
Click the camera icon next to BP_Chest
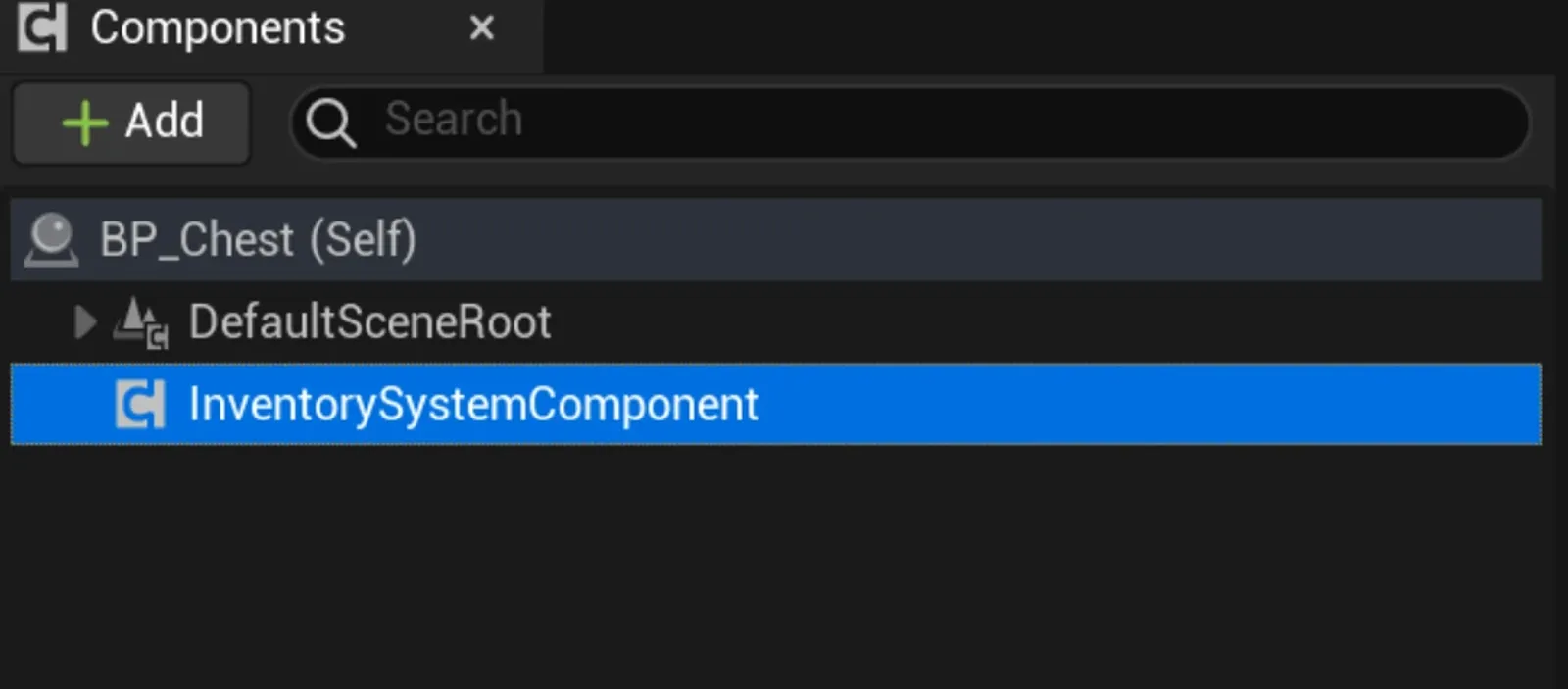[x=52, y=238]
